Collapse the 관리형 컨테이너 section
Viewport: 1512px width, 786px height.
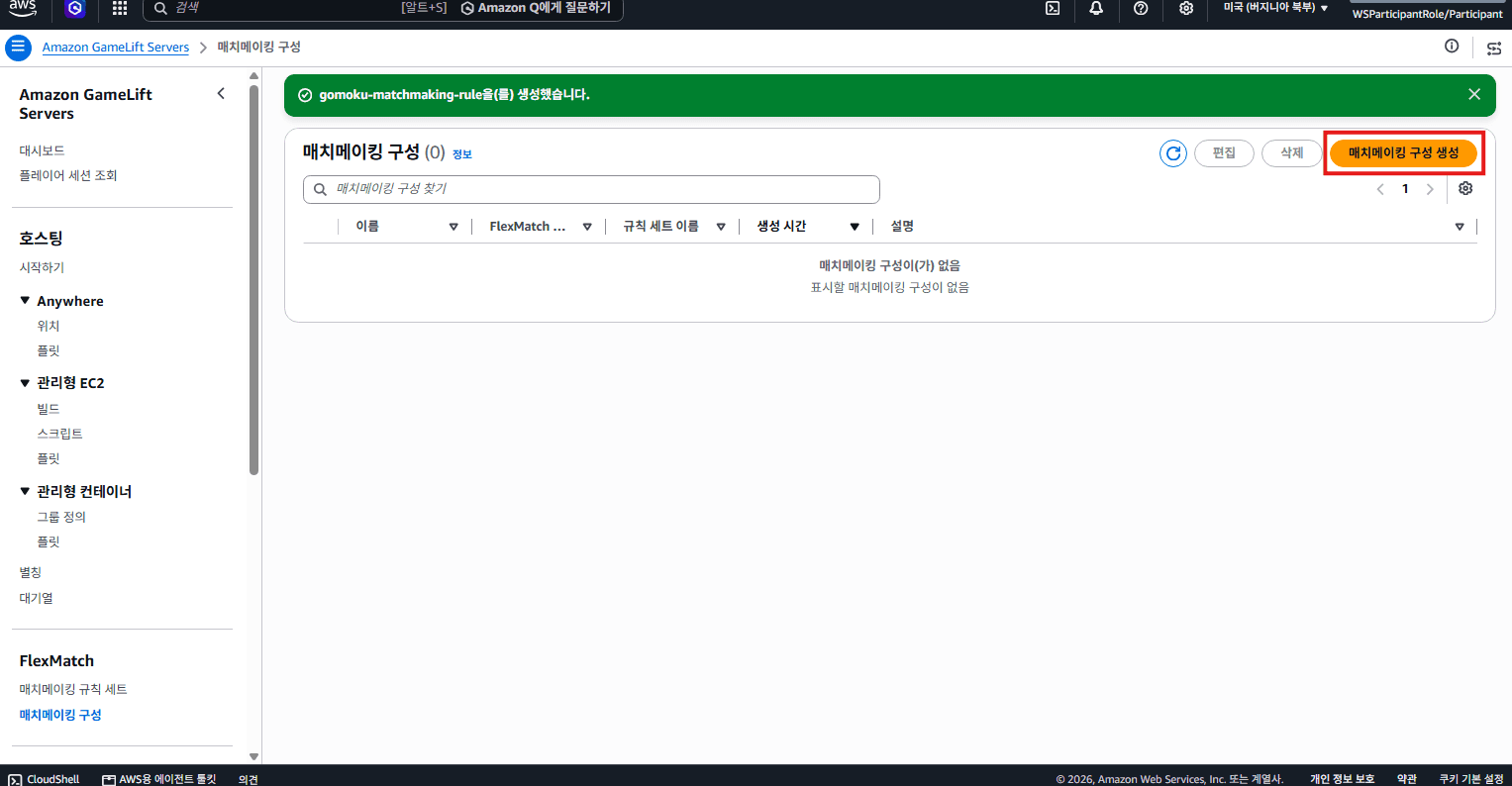(25, 491)
